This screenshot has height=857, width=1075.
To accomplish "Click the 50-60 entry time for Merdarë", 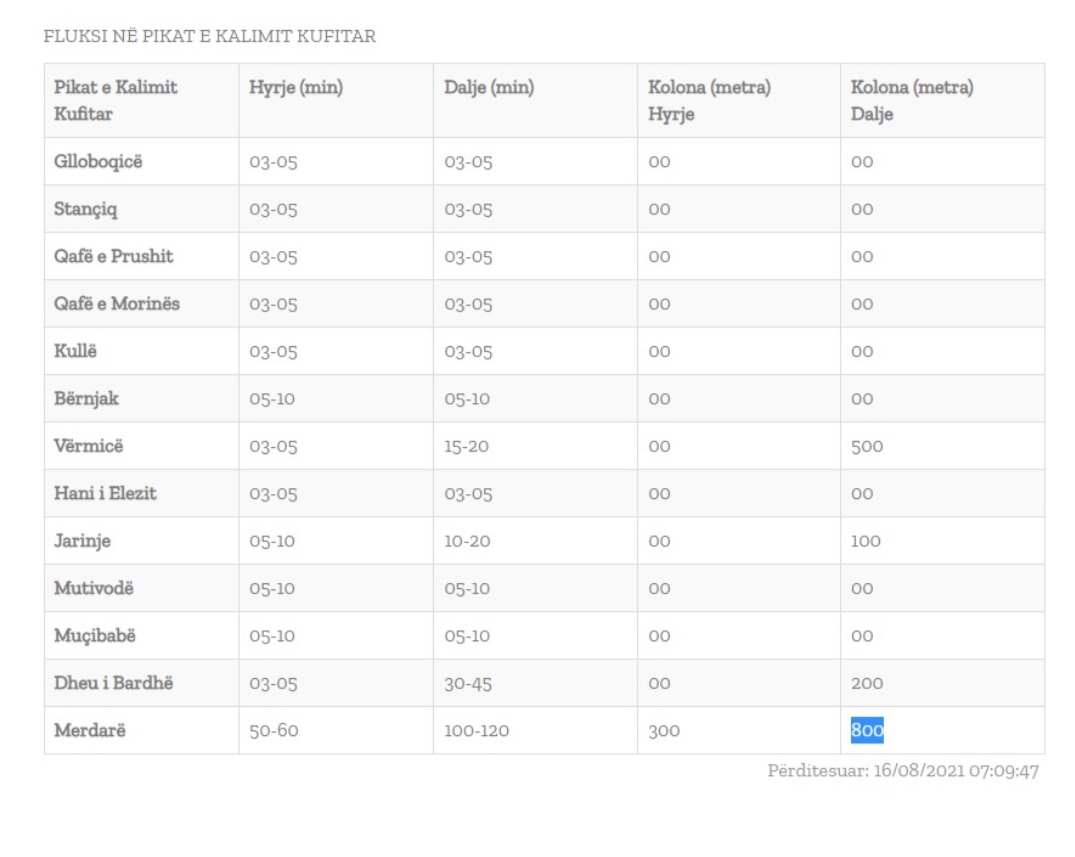I will (x=273, y=731).
